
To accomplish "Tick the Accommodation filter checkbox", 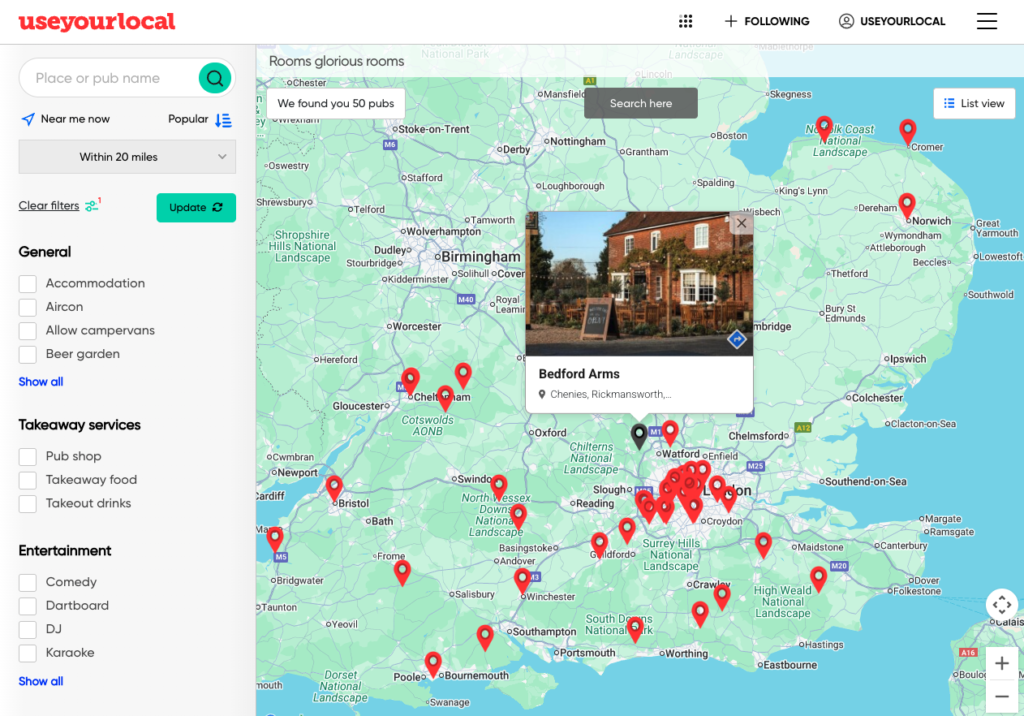I will pos(28,283).
